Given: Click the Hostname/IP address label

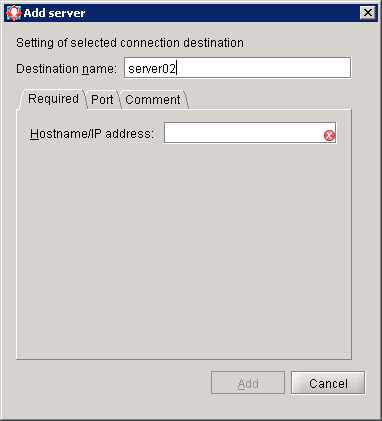Looking at the screenshot, I should tap(92, 134).
